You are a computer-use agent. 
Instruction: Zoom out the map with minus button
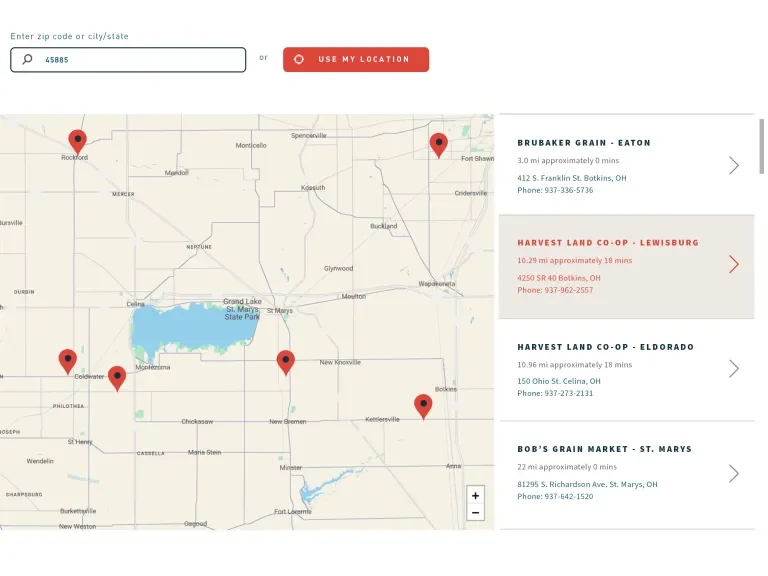click(475, 513)
